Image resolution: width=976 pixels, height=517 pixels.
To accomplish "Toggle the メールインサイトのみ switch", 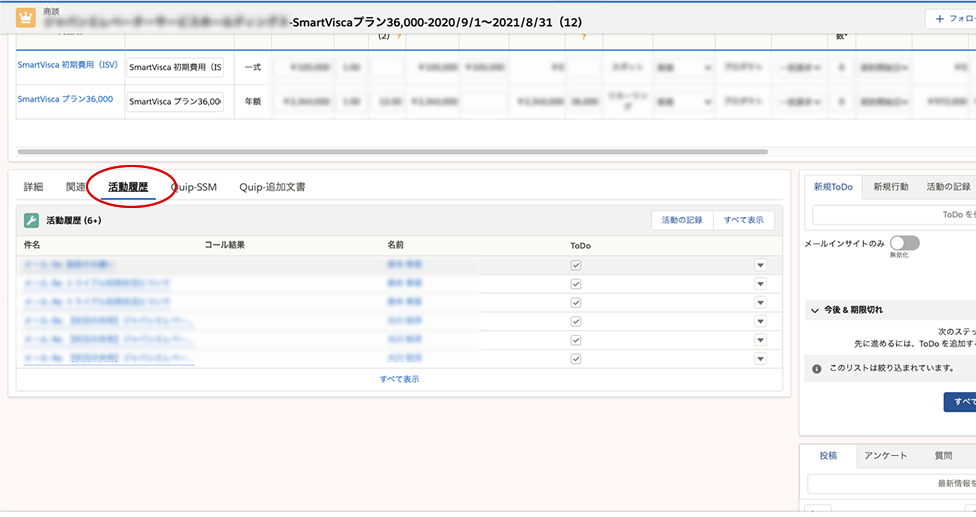I will pyautogui.click(x=904, y=243).
